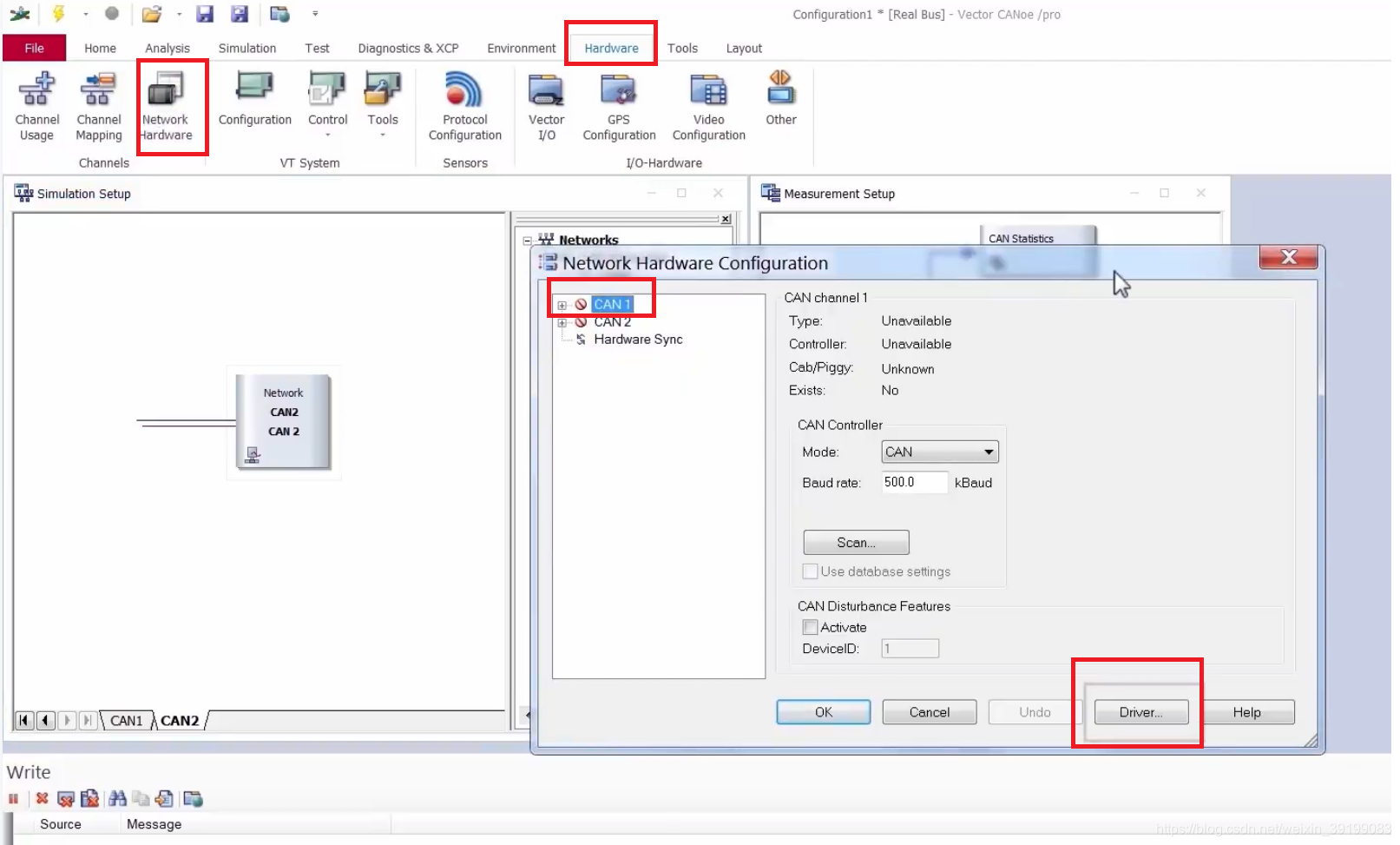Screen dimensions: 1400x845
Task: Click the first-tab navigation arrow in Simulation Setup
Action: (24, 721)
